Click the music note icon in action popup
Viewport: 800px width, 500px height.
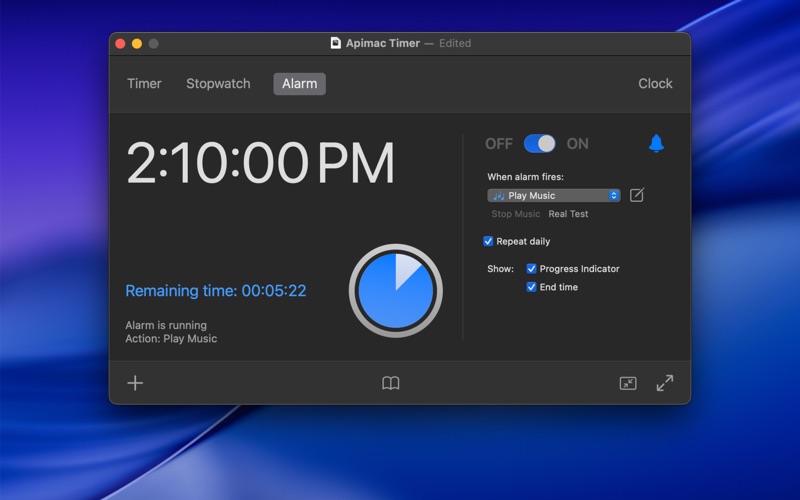pyautogui.click(x=499, y=196)
